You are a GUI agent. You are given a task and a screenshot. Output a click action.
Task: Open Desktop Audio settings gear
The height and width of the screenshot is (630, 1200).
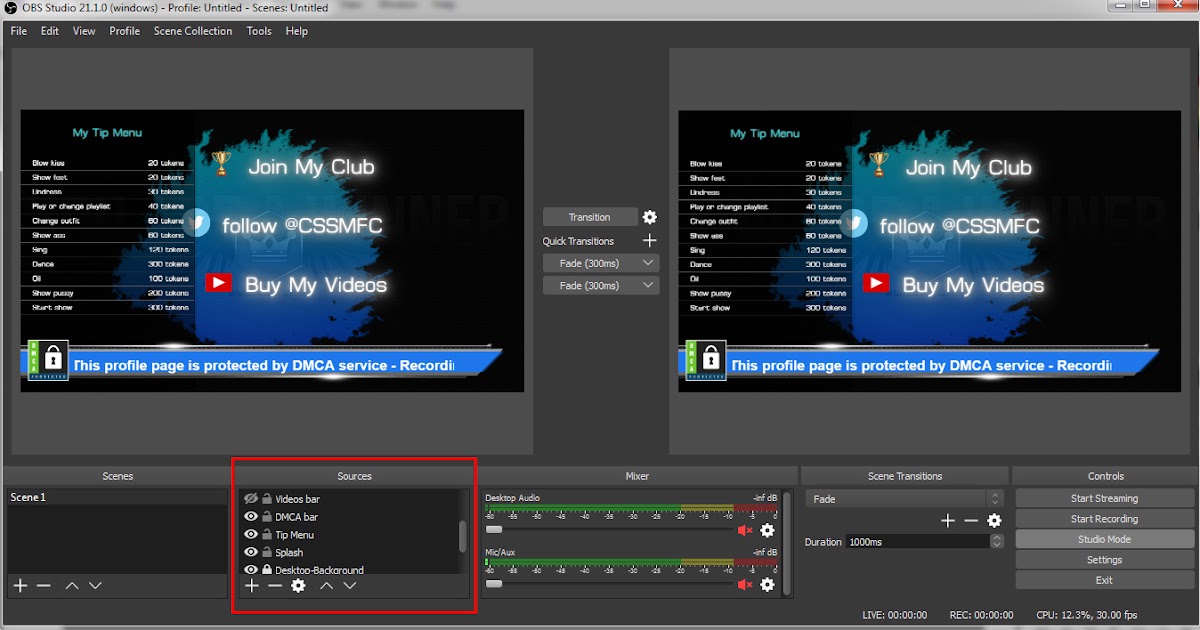click(x=767, y=530)
